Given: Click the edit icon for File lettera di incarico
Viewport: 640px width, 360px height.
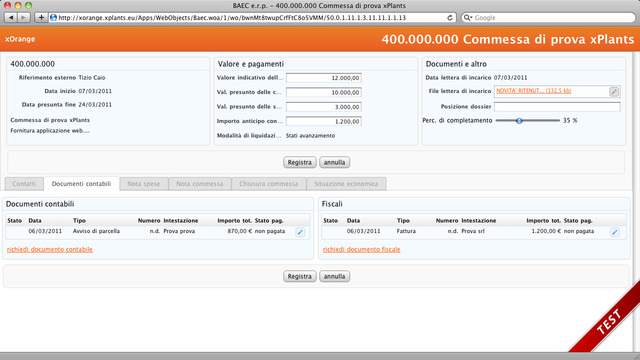Looking at the screenshot, I should (614, 92).
